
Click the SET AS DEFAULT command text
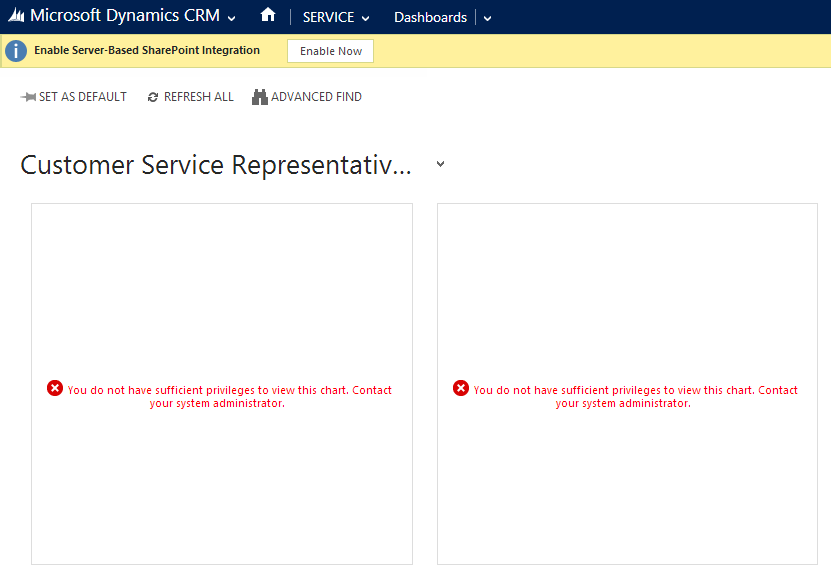coord(83,97)
